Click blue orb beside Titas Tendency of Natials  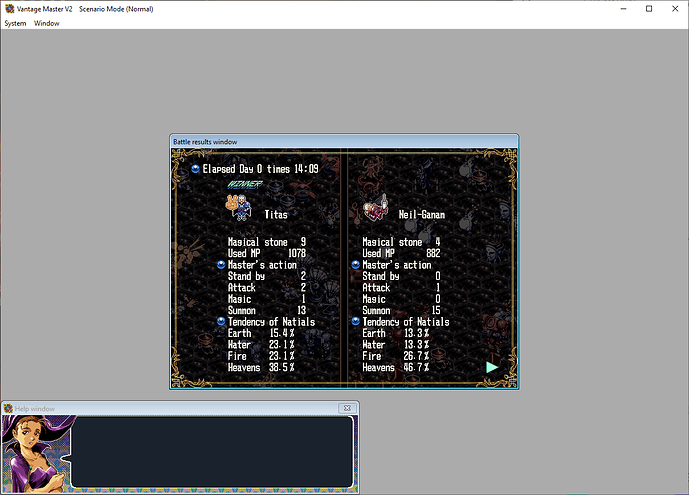tap(221, 322)
